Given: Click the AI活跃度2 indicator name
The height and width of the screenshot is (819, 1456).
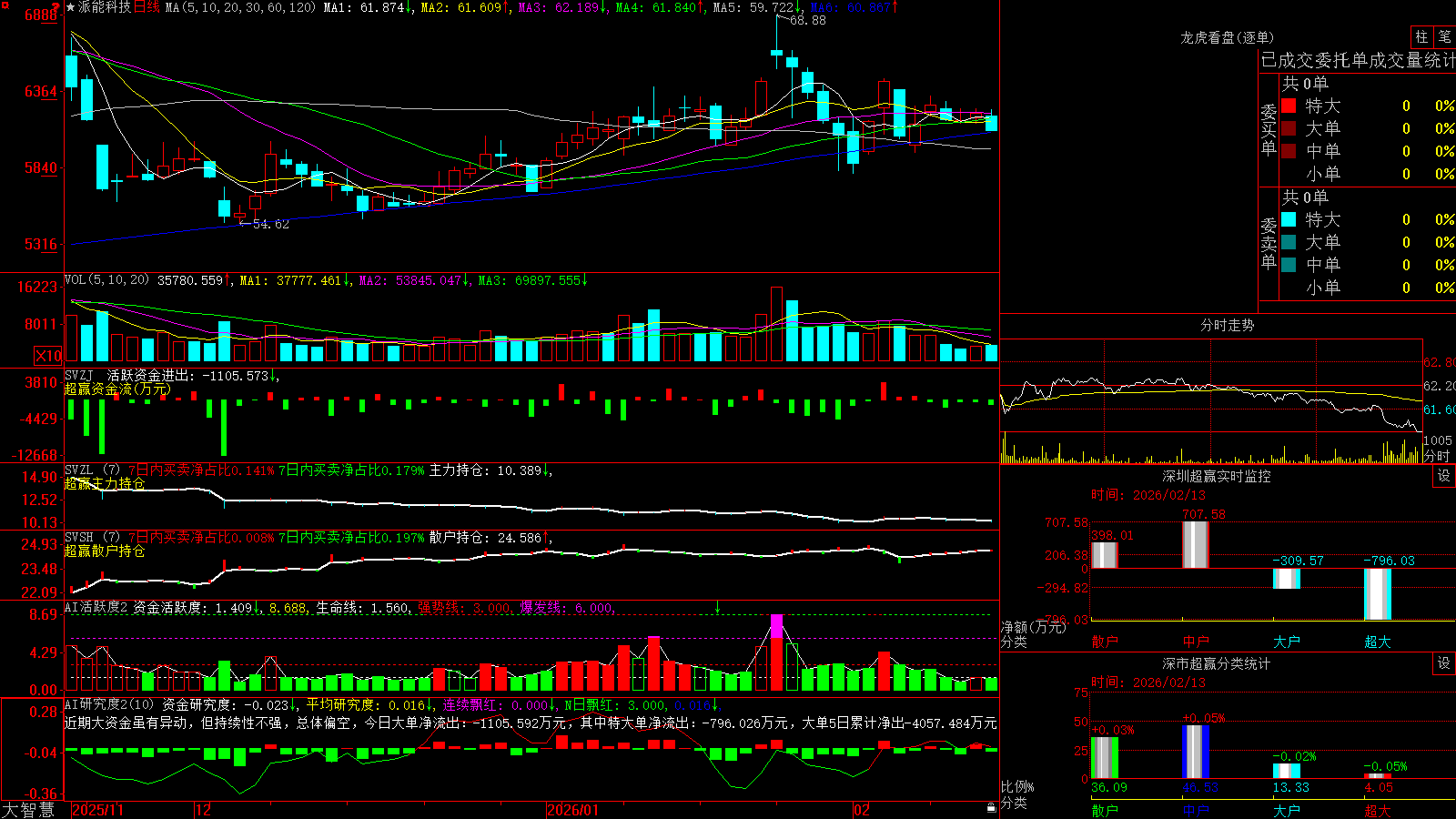Looking at the screenshot, I should coord(96,607).
